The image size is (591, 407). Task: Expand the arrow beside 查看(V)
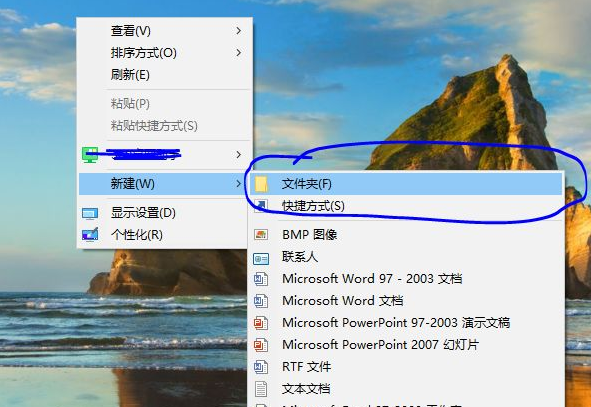(239, 31)
